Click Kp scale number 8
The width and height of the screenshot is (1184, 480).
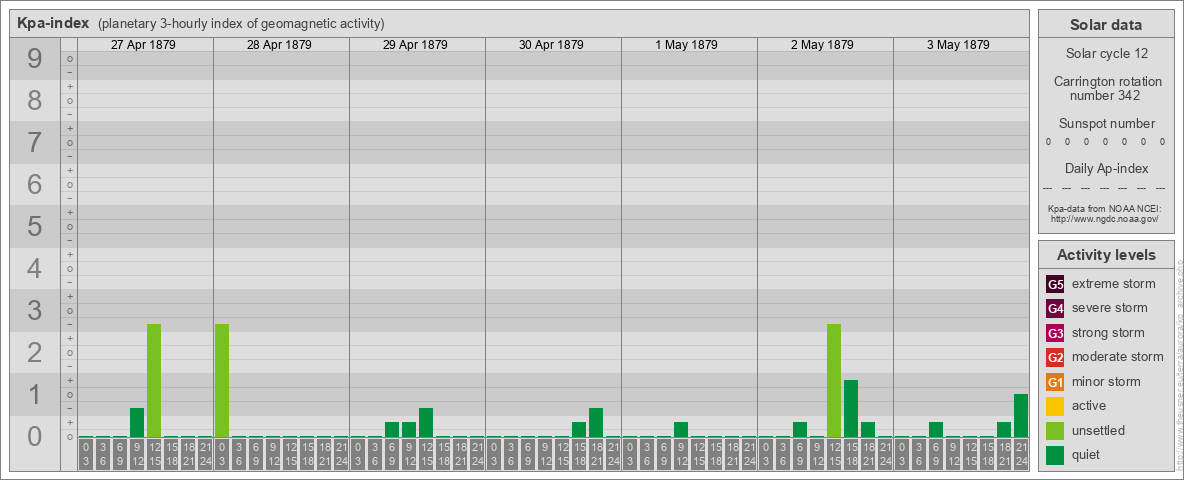pyautogui.click(x=35, y=100)
